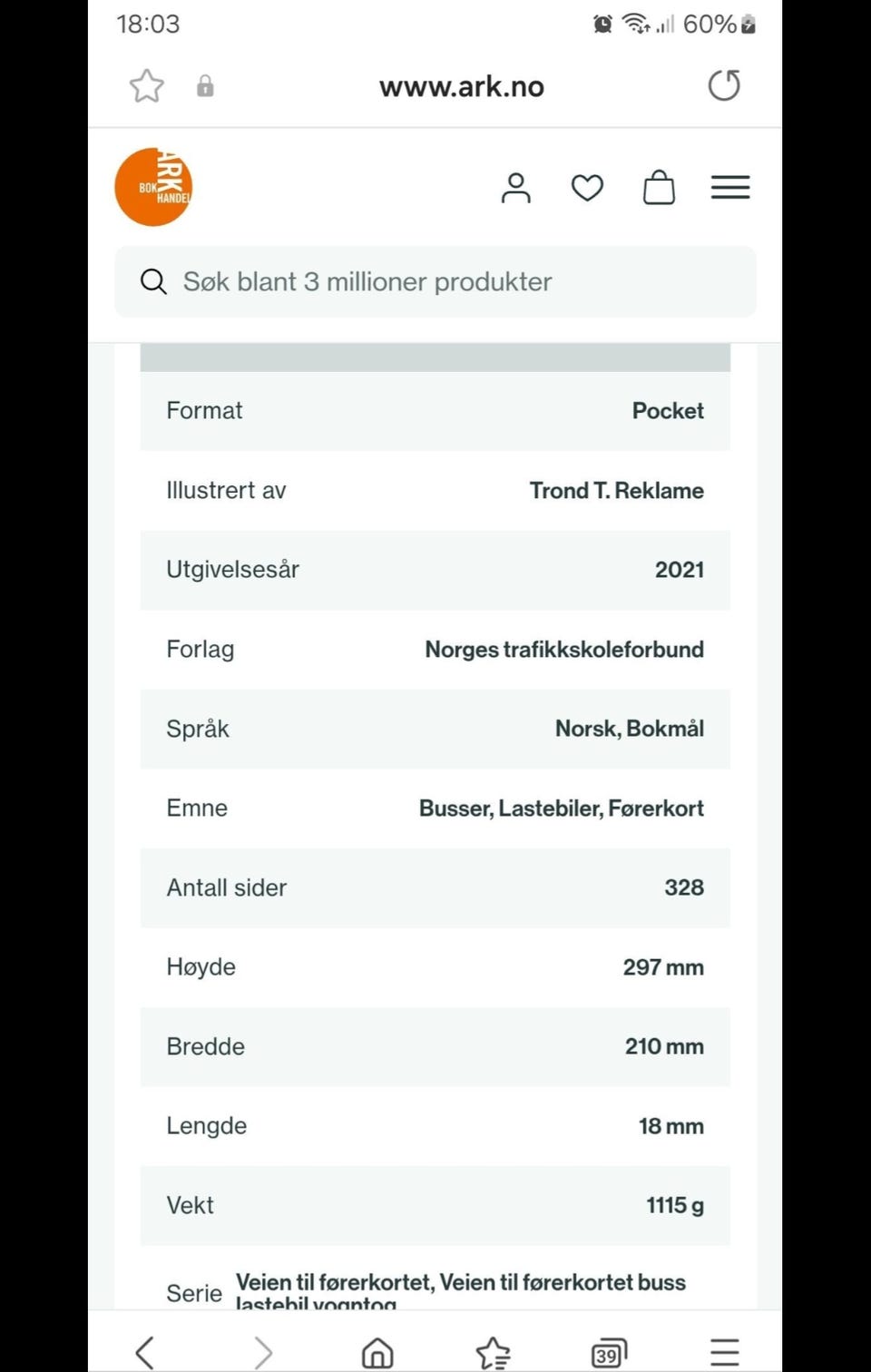Reload the page with refresh icon
Image resolution: width=871 pixels, height=1372 pixels.
[724, 85]
